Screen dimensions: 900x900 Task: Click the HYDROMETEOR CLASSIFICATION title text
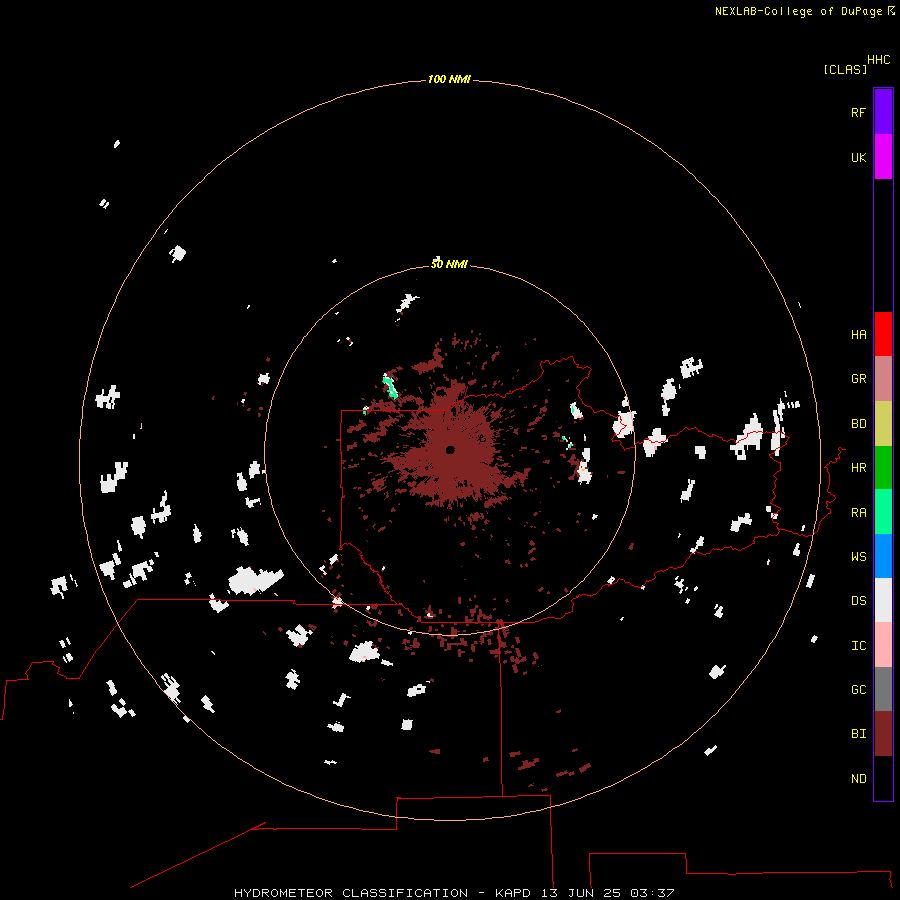(351, 893)
